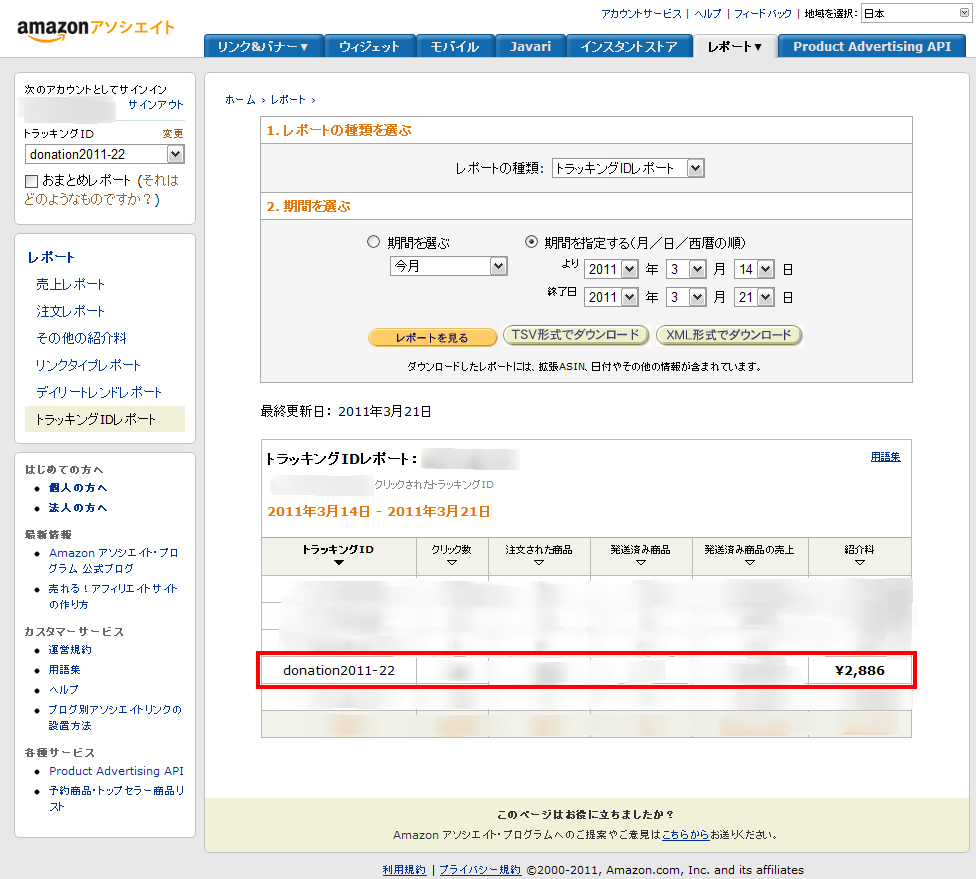The image size is (976, 879).
Task: Open 売れる！アフィリエイトサイトの作り方 link
Action: click(x=113, y=596)
